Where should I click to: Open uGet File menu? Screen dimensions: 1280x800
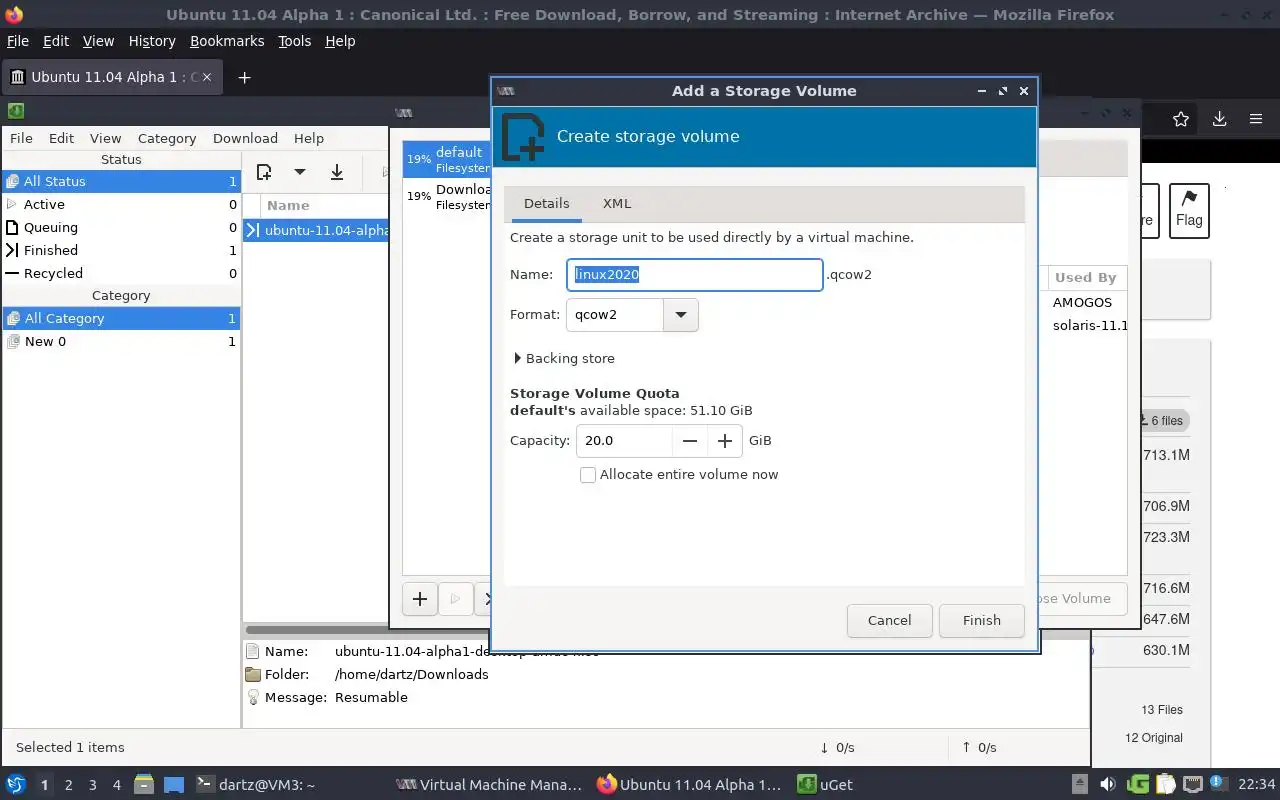coord(21,138)
